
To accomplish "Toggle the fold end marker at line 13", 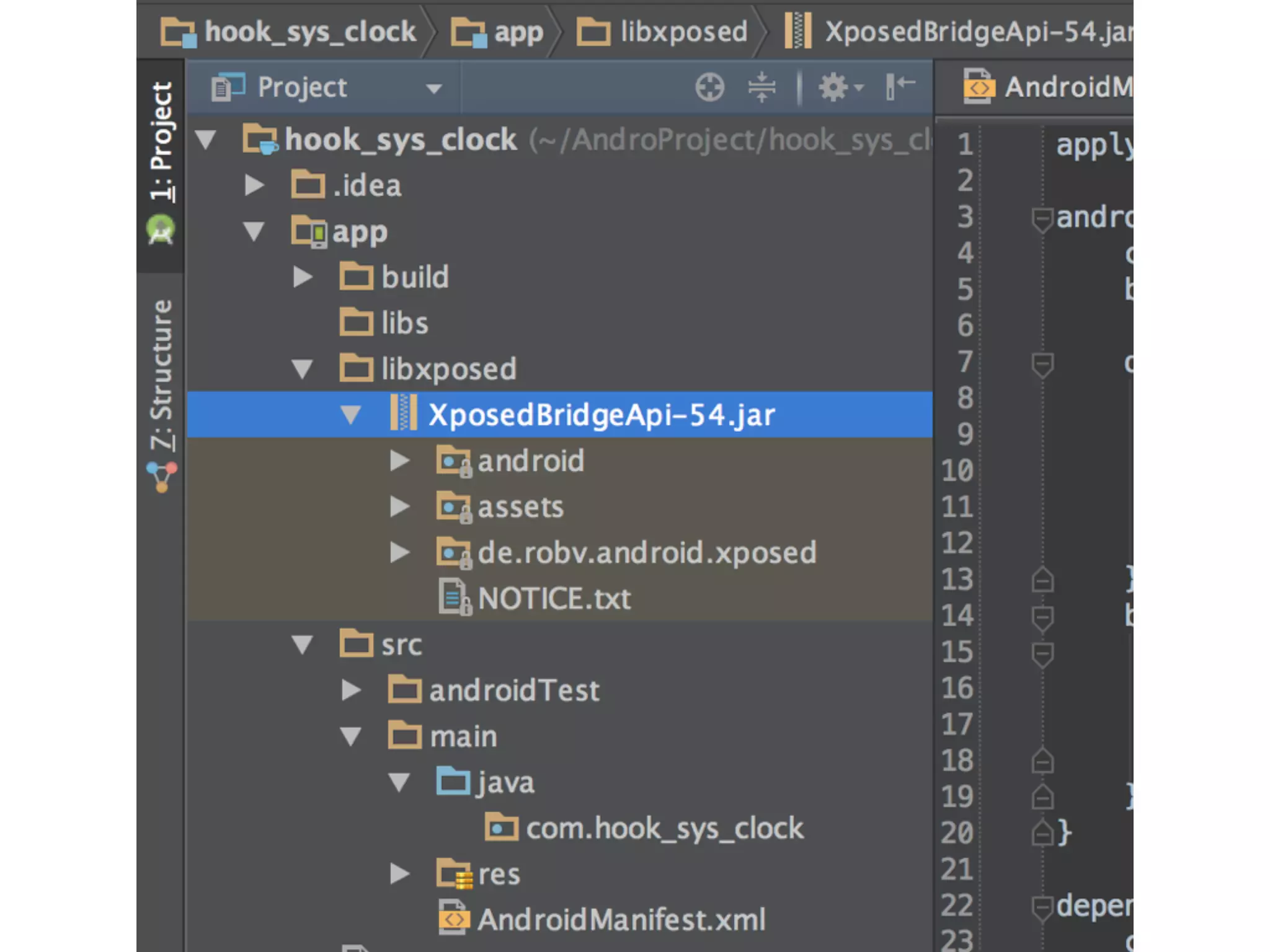I will click(x=1042, y=580).
